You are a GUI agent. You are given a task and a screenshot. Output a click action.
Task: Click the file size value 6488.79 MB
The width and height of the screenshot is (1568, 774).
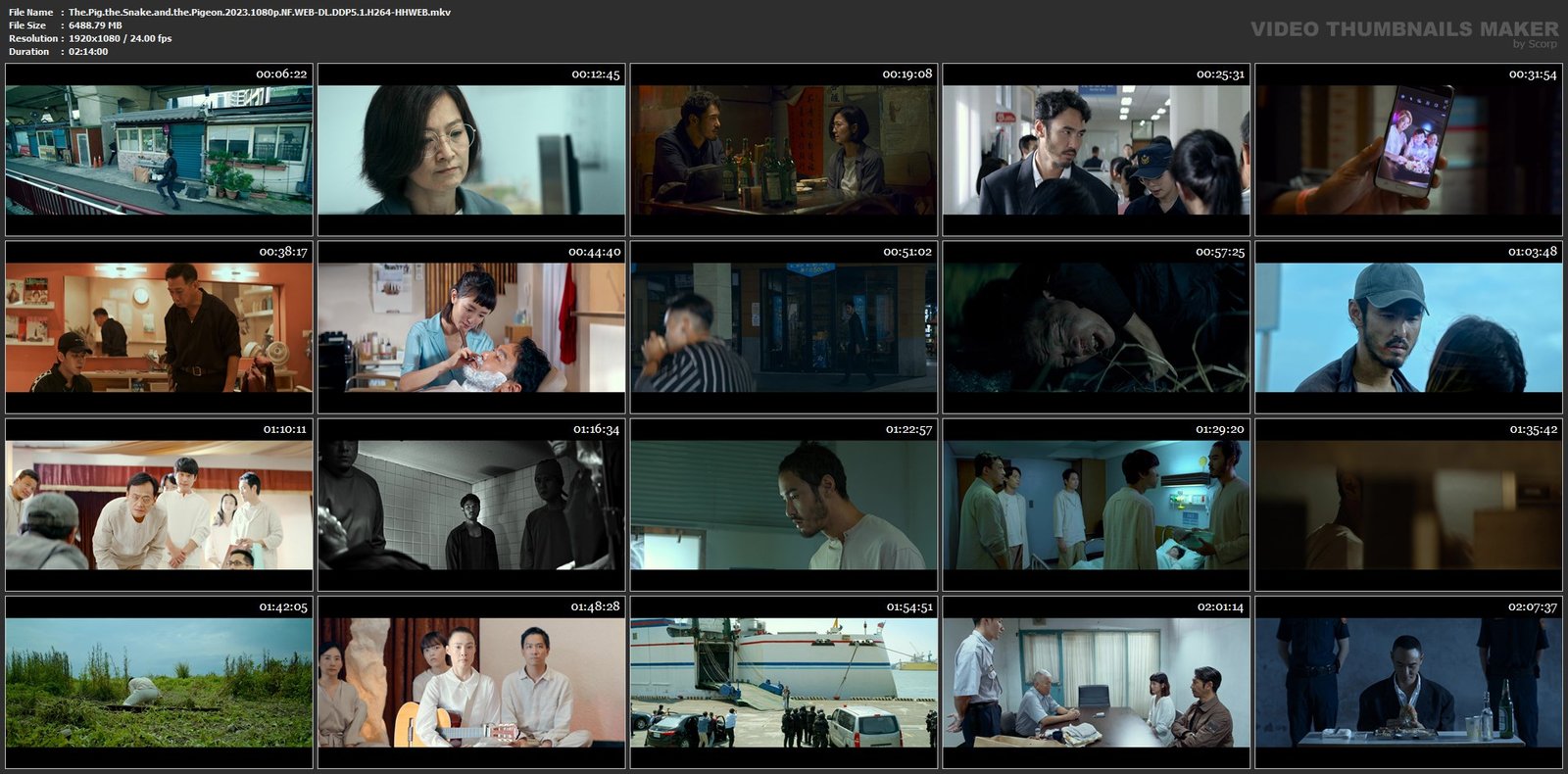pyautogui.click(x=95, y=25)
